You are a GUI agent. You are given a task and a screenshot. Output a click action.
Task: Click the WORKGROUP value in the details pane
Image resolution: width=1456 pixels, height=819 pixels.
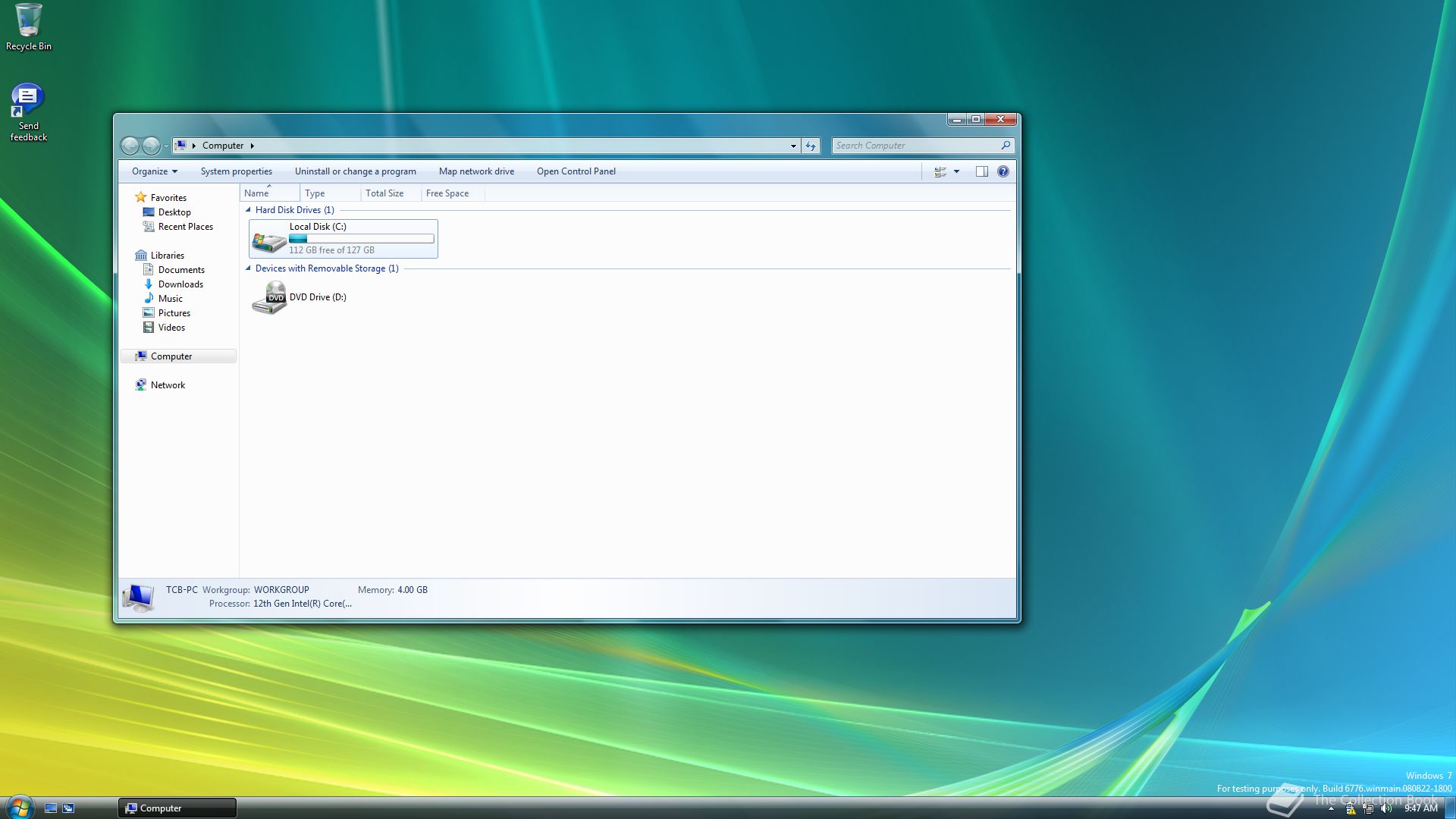(281, 590)
